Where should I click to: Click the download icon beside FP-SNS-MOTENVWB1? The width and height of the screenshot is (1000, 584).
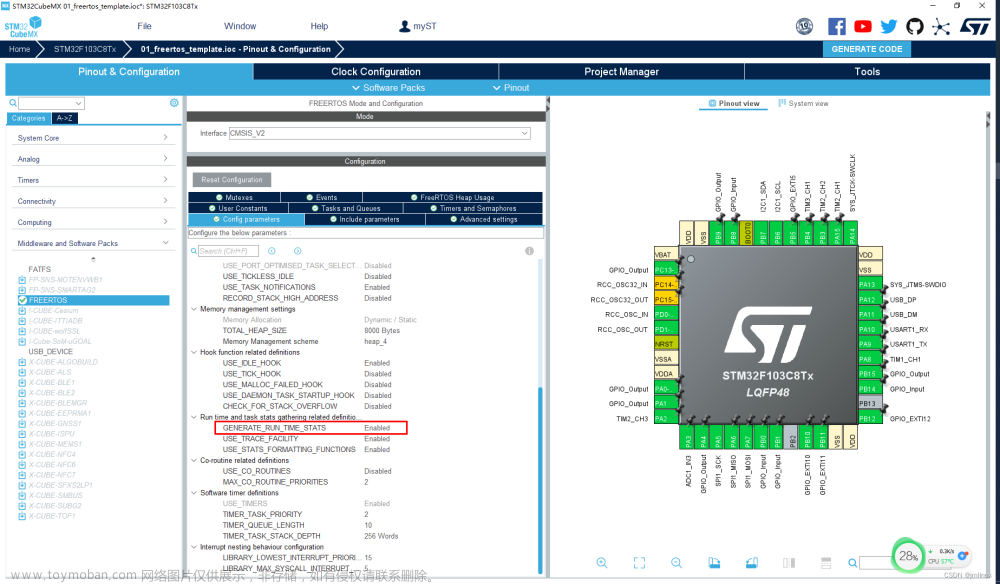pos(22,280)
